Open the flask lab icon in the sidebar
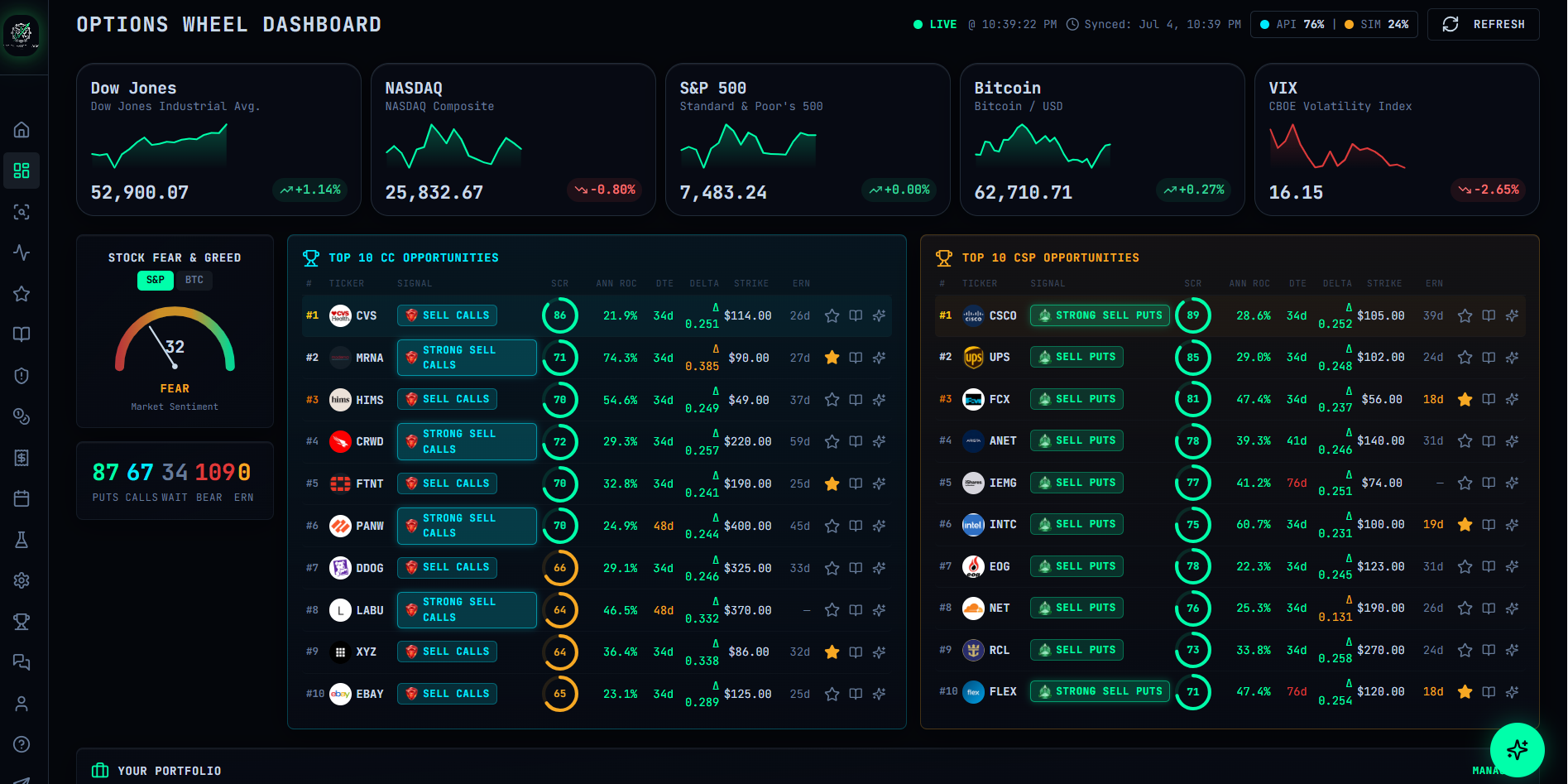The image size is (1568, 784). coord(22,540)
